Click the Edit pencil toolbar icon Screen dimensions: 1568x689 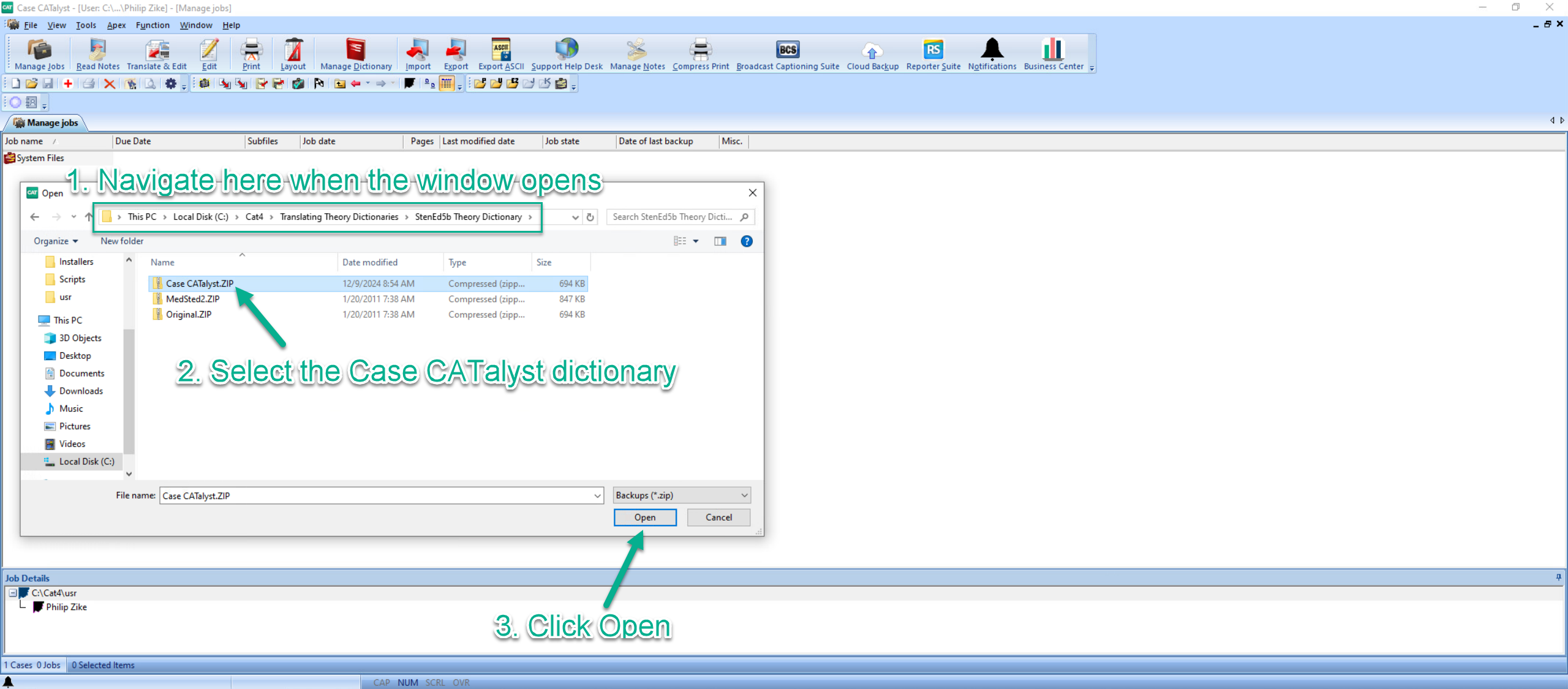tap(209, 55)
